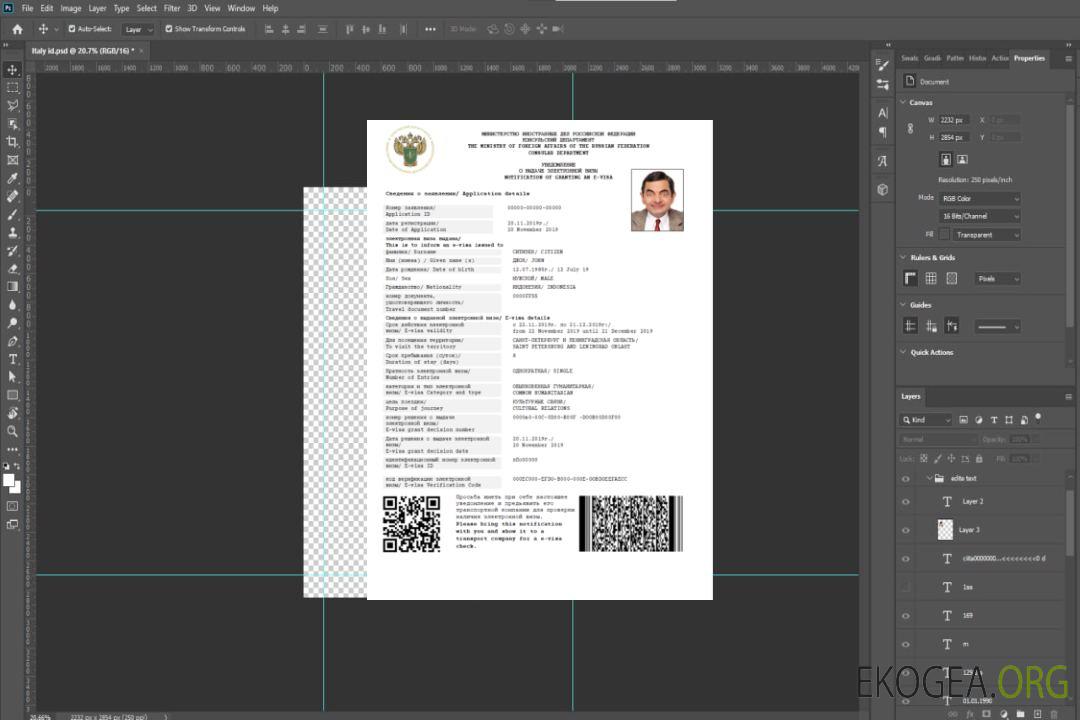Expand the Quick Actions section
This screenshot has height=720, width=1080.
coord(903,352)
